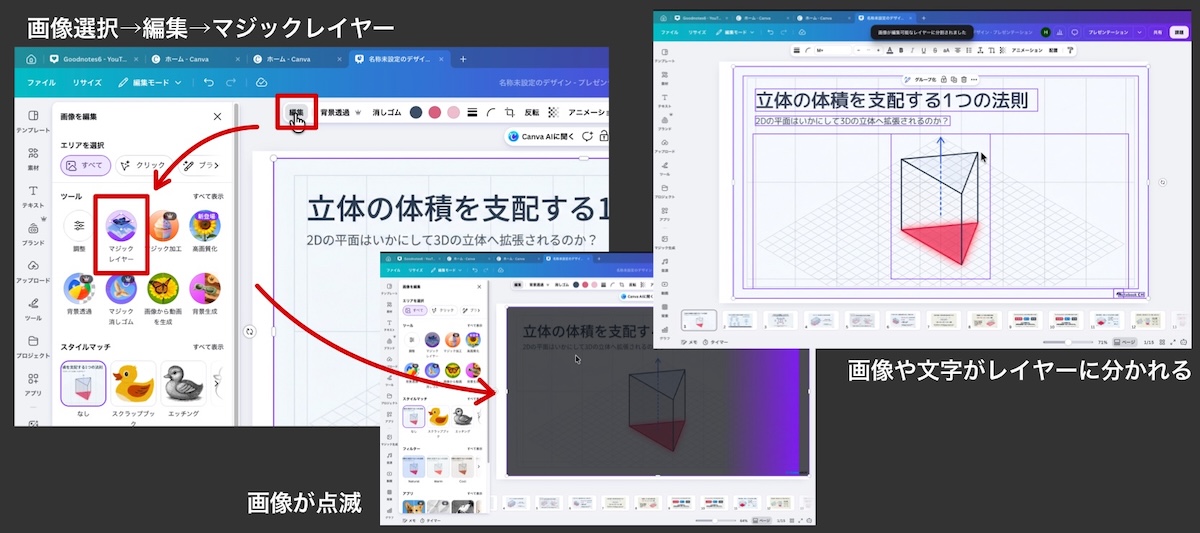The height and width of the screenshot is (533, 1200).
Task: Open 編集モード dropdown in left window
Action: [x=150, y=82]
